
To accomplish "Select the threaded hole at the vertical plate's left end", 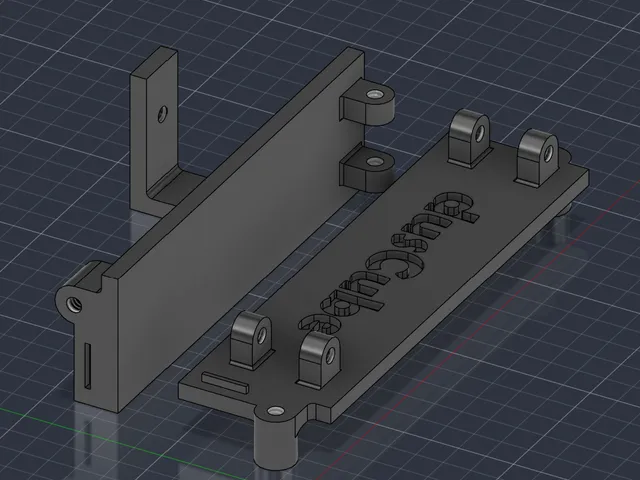I will click(76, 304).
